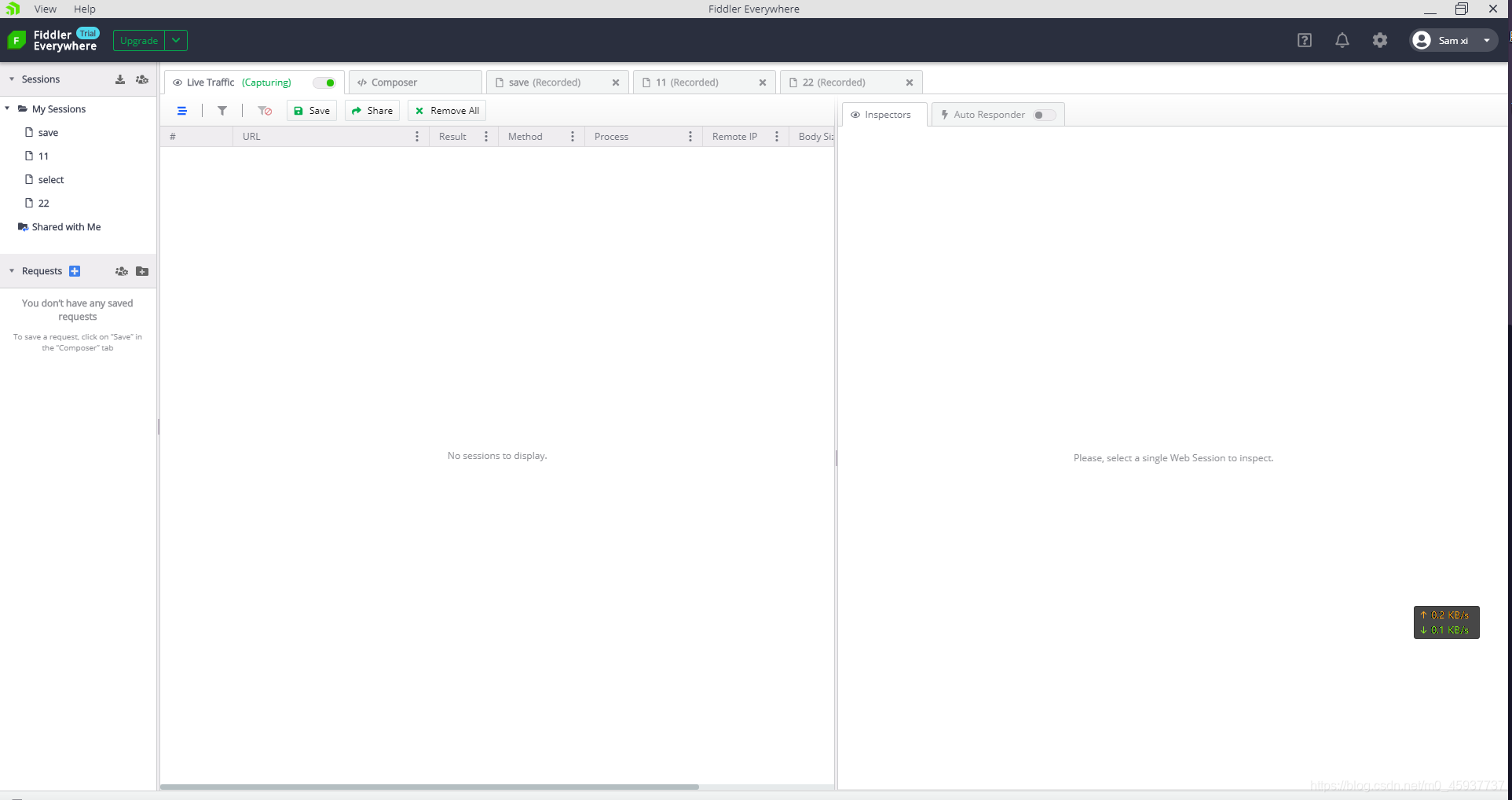
Task: Open the Upgrade dropdown arrow
Action: [x=176, y=40]
